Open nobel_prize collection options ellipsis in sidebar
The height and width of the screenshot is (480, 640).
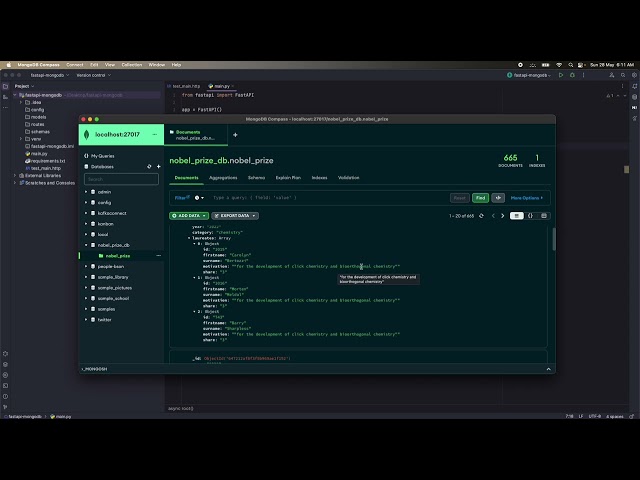point(158,256)
